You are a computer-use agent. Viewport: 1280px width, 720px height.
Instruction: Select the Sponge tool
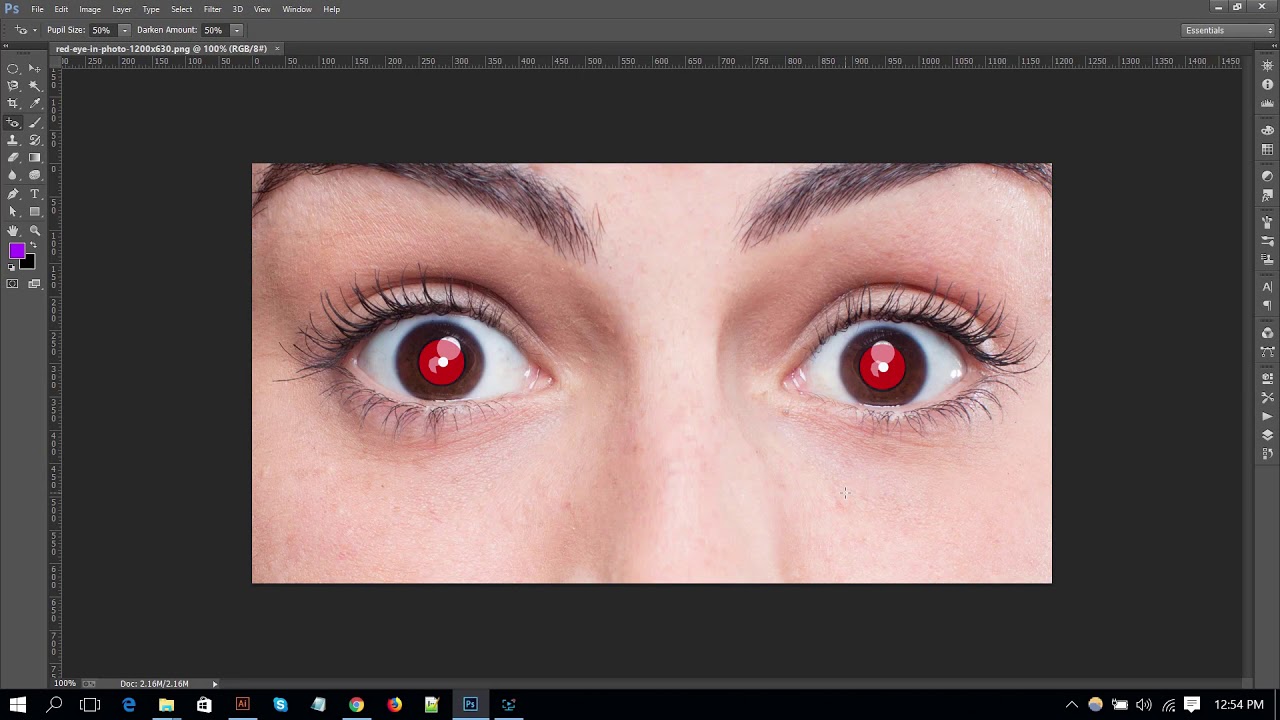35,176
